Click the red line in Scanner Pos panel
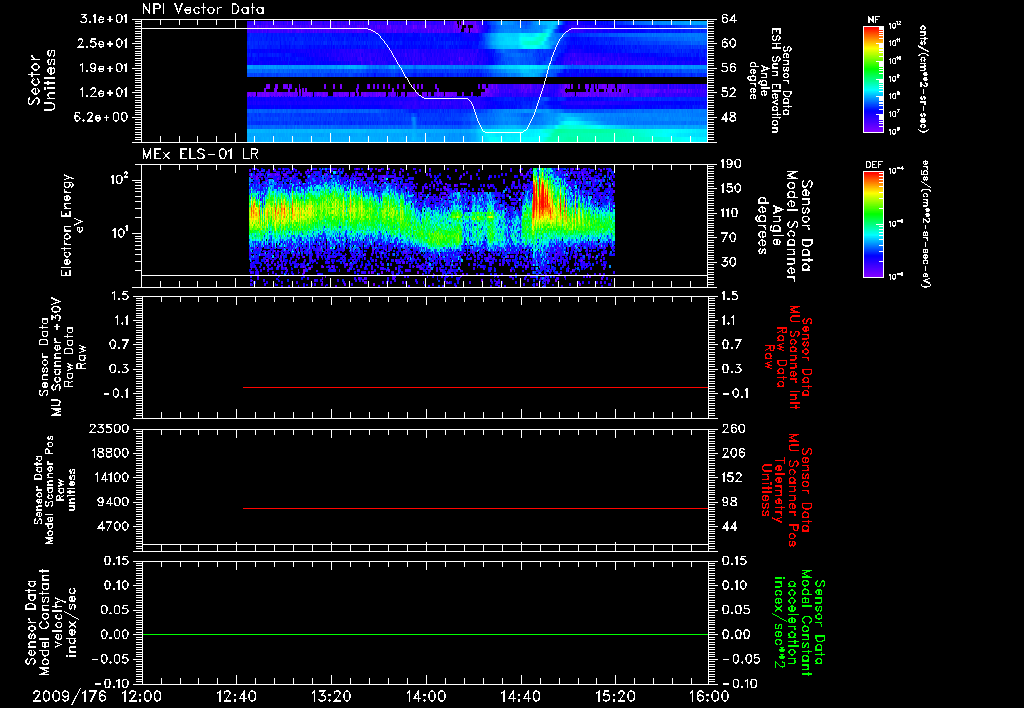Viewport: 1024px width, 708px height. pyautogui.click(x=475, y=508)
